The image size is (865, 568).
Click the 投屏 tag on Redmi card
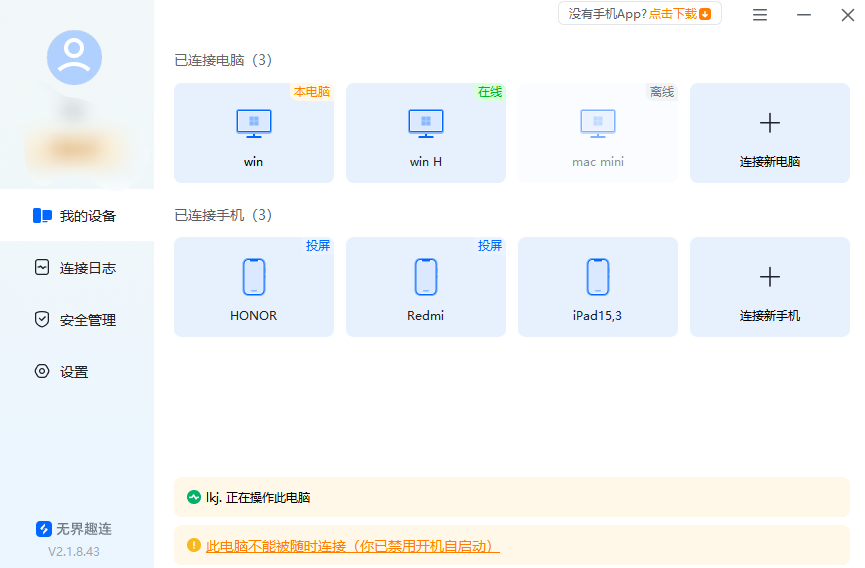[x=490, y=246]
